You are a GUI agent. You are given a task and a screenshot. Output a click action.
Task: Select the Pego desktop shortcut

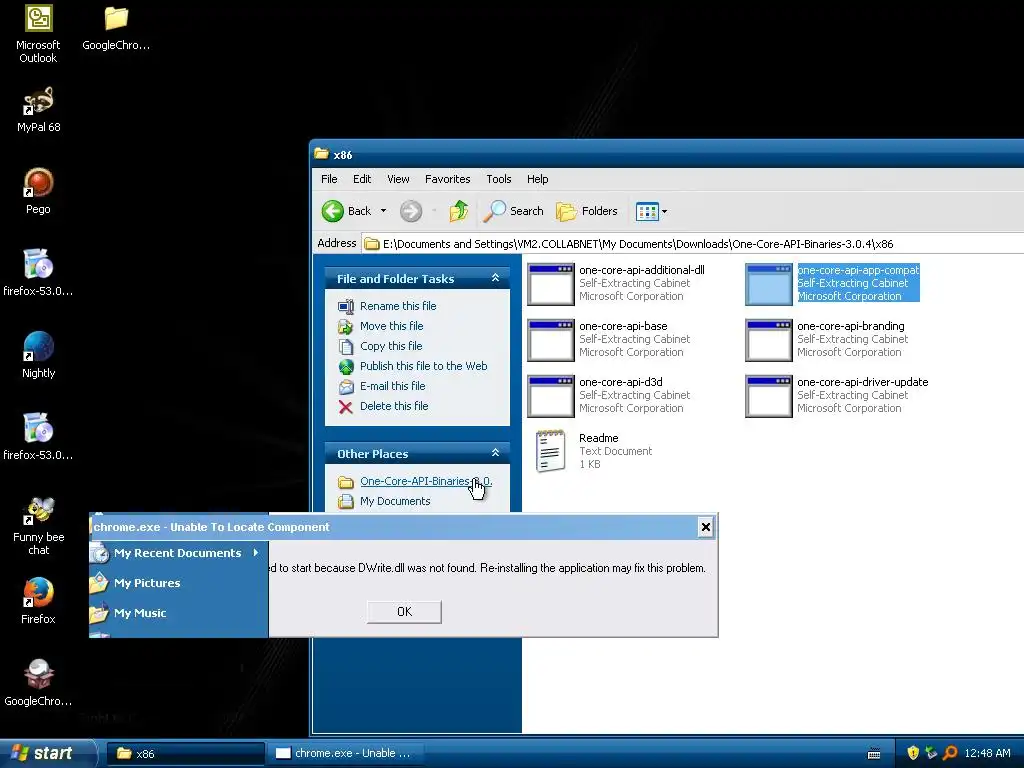[x=38, y=191]
